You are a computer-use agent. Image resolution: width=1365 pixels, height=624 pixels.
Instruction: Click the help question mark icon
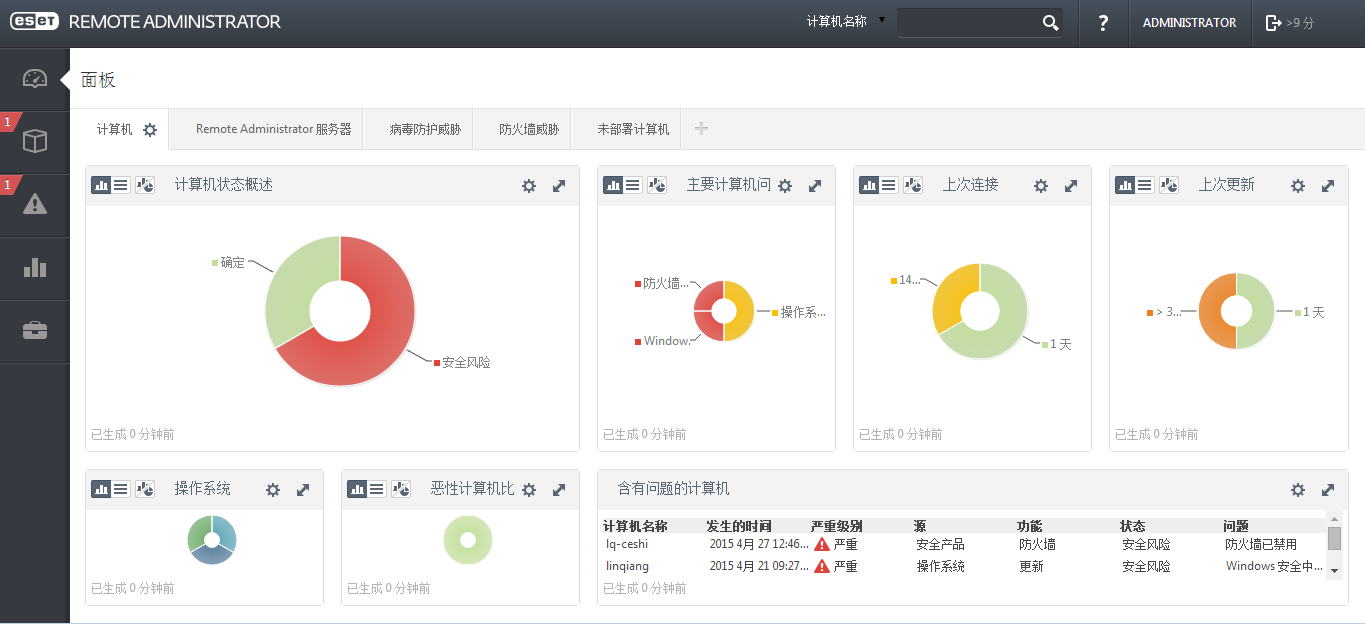(1103, 23)
